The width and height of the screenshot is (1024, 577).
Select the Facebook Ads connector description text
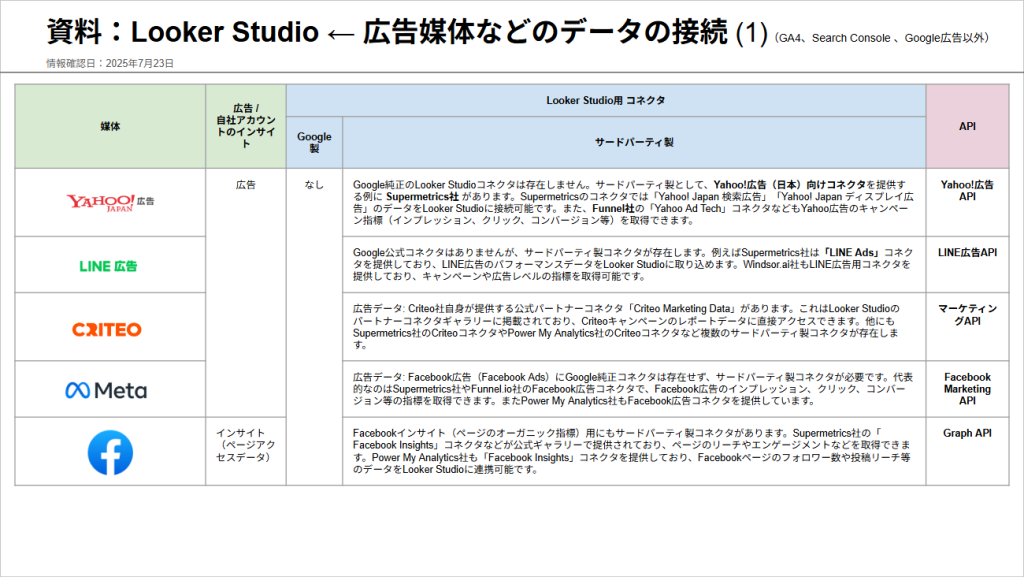click(633, 389)
